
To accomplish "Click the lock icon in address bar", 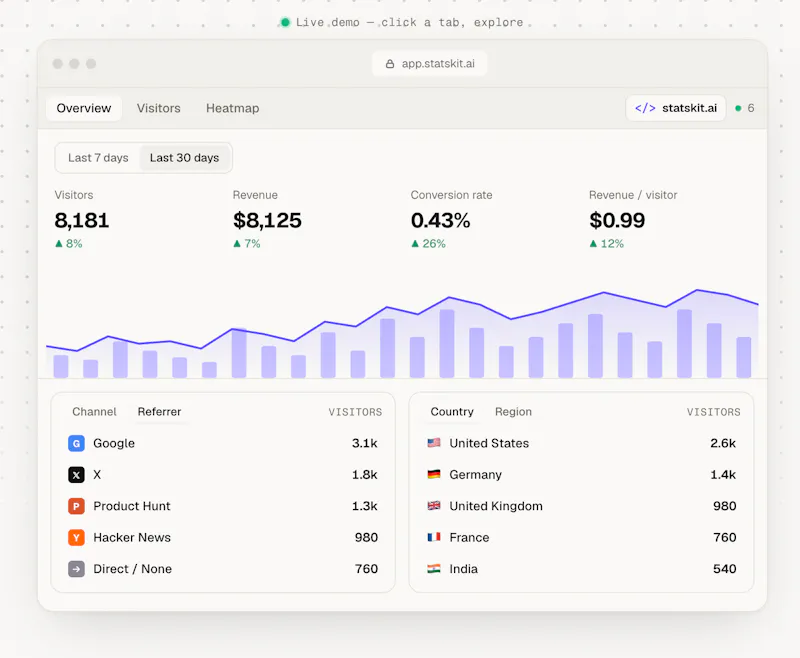I will click(x=390, y=64).
